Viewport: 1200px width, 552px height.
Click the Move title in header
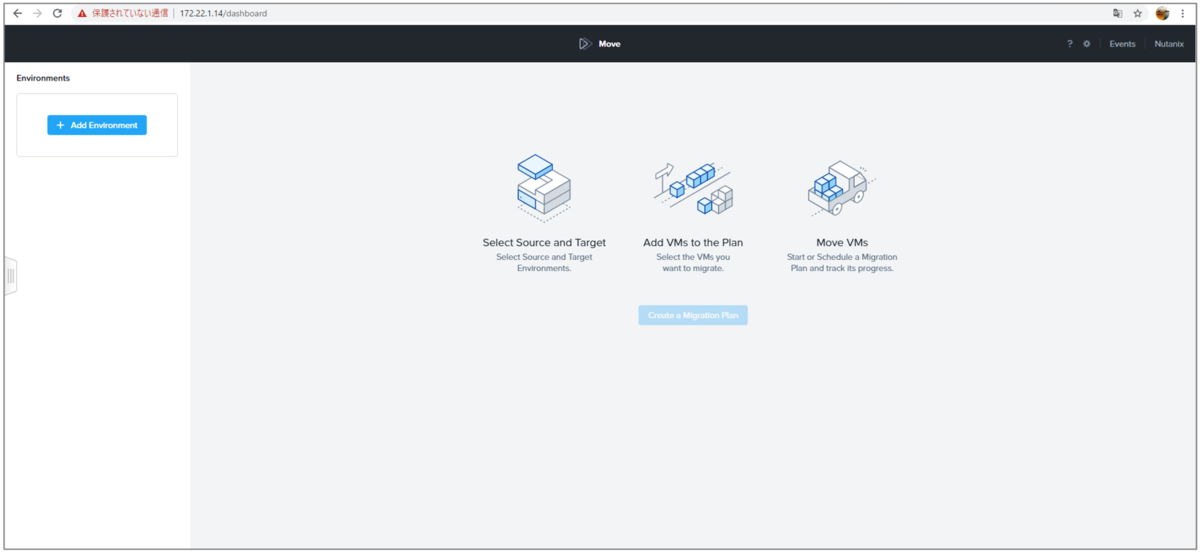point(610,44)
